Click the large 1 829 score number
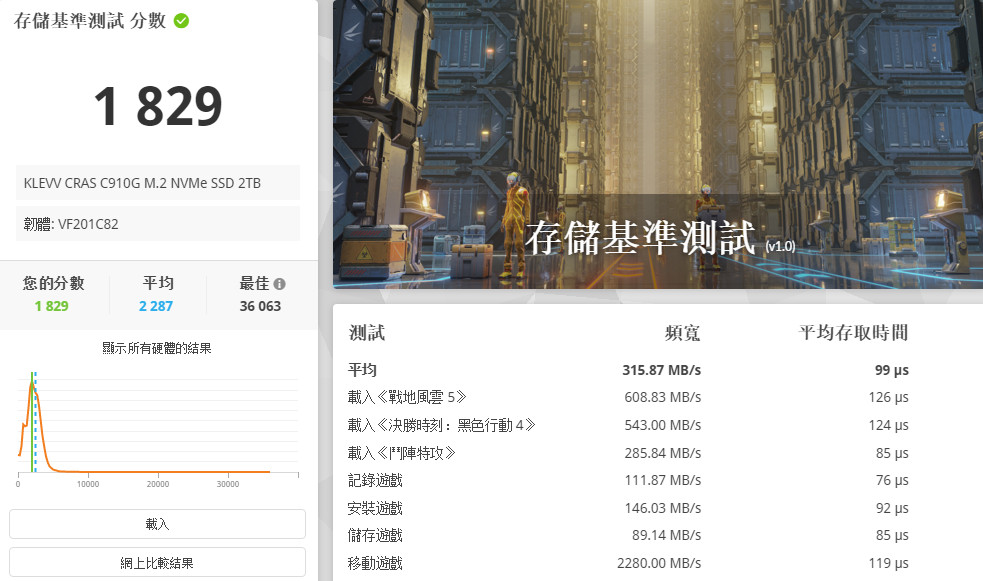 click(157, 107)
